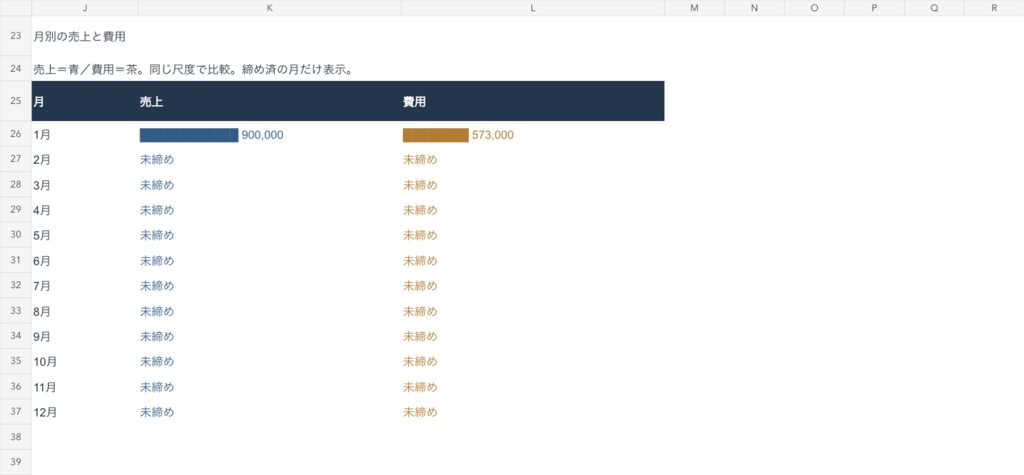This screenshot has height=475, width=1024.
Task: Click the 売上 未締め cell for 9月
Action: (270, 336)
